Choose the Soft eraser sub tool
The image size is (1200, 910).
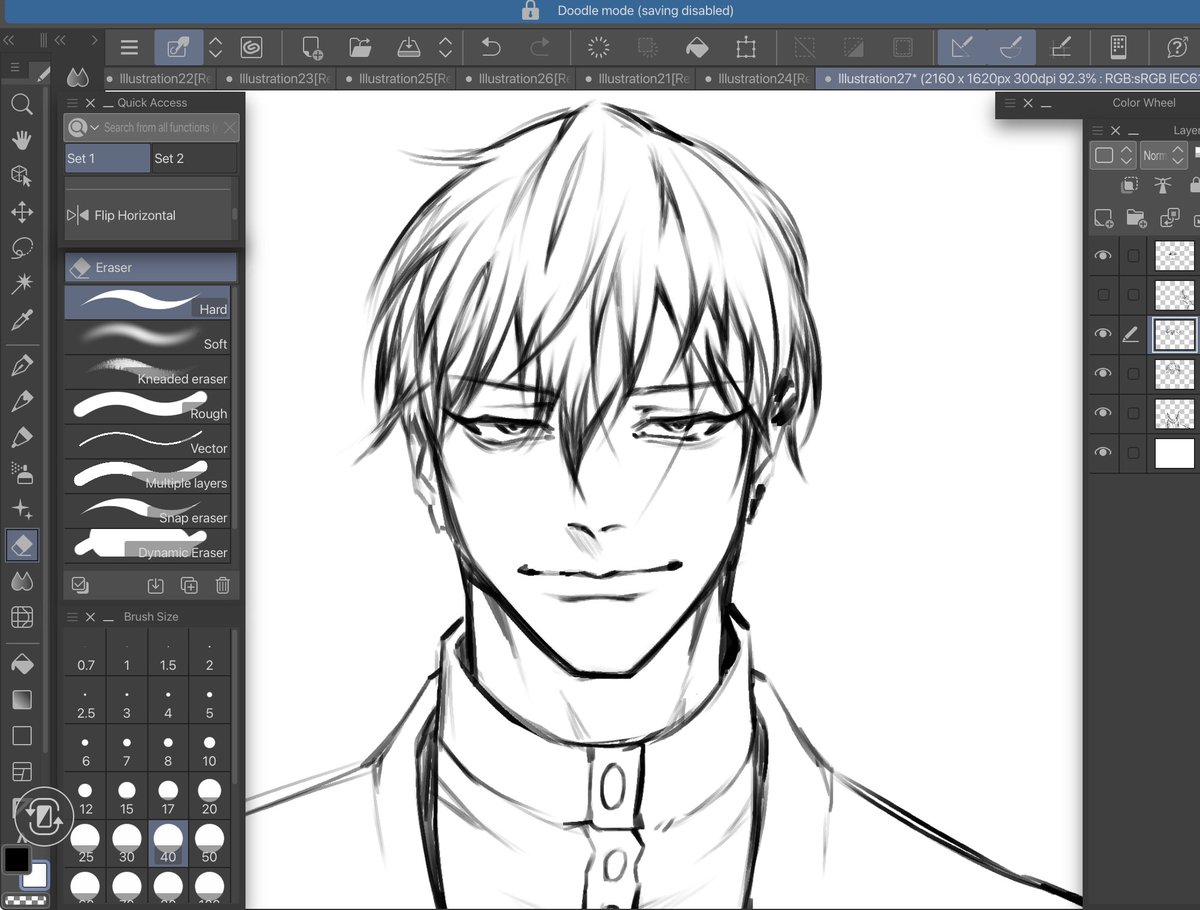pos(148,337)
